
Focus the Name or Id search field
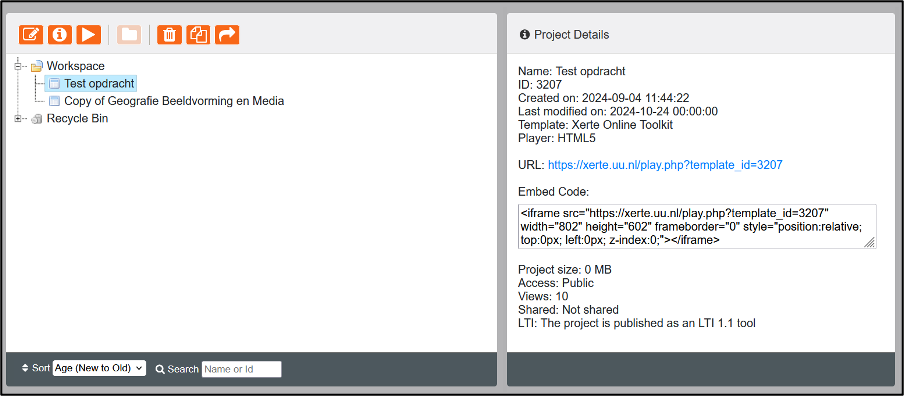242,369
